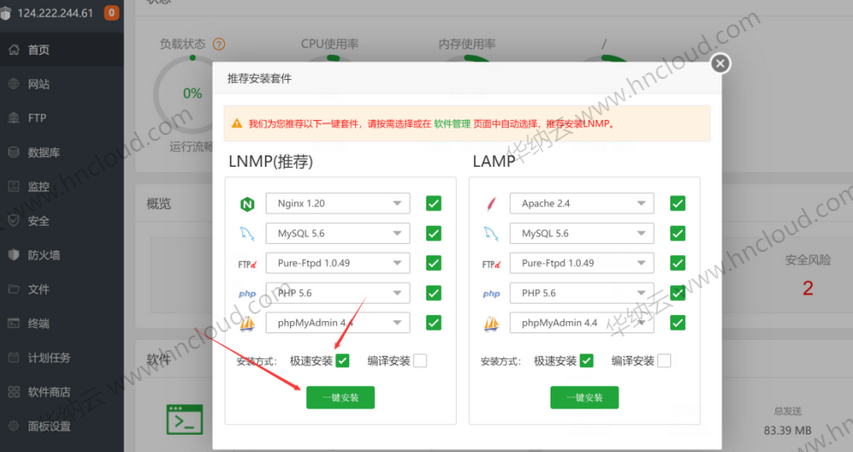Image resolution: width=853 pixels, height=452 pixels.
Task: Click the 负载状态 help question mark icon
Action: [x=219, y=44]
